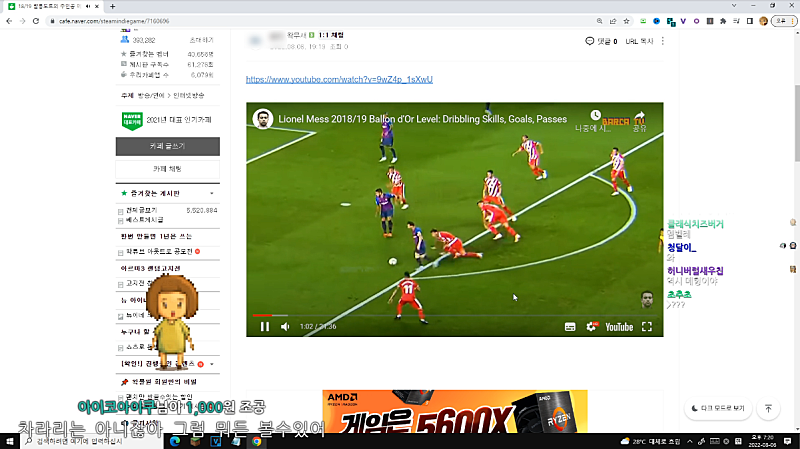Click the cafe chat button
The height and width of the screenshot is (449, 800).
pyautogui.click(x=168, y=169)
